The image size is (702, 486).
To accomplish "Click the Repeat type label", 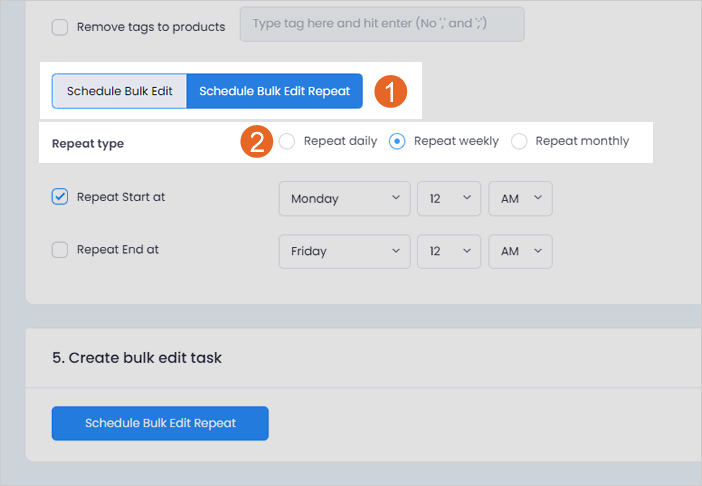I will (88, 144).
